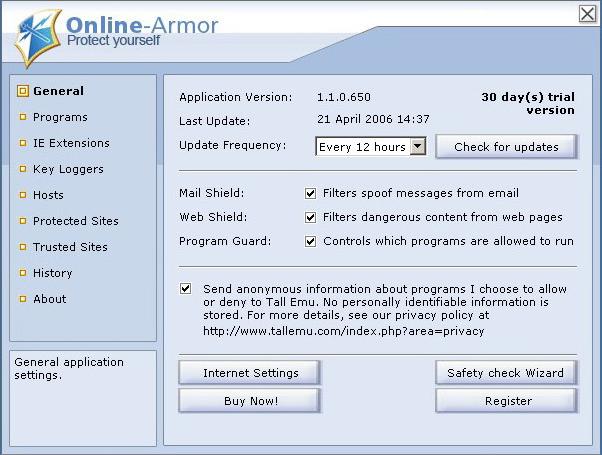602x455 pixels.
Task: Open Internet Settings
Action: 250,373
